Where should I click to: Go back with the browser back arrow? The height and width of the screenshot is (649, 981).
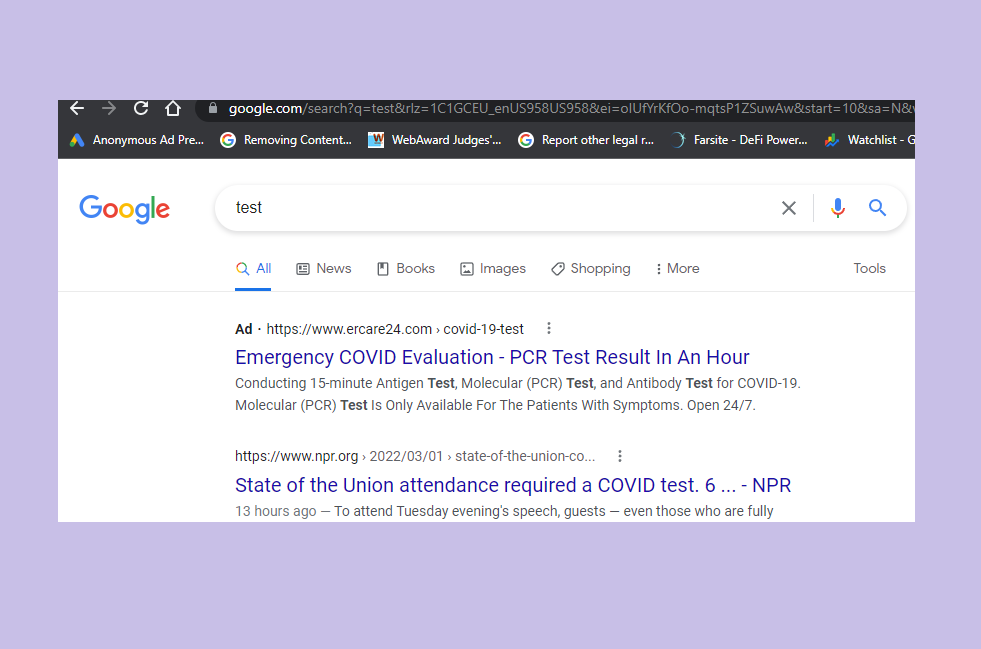[x=77, y=108]
